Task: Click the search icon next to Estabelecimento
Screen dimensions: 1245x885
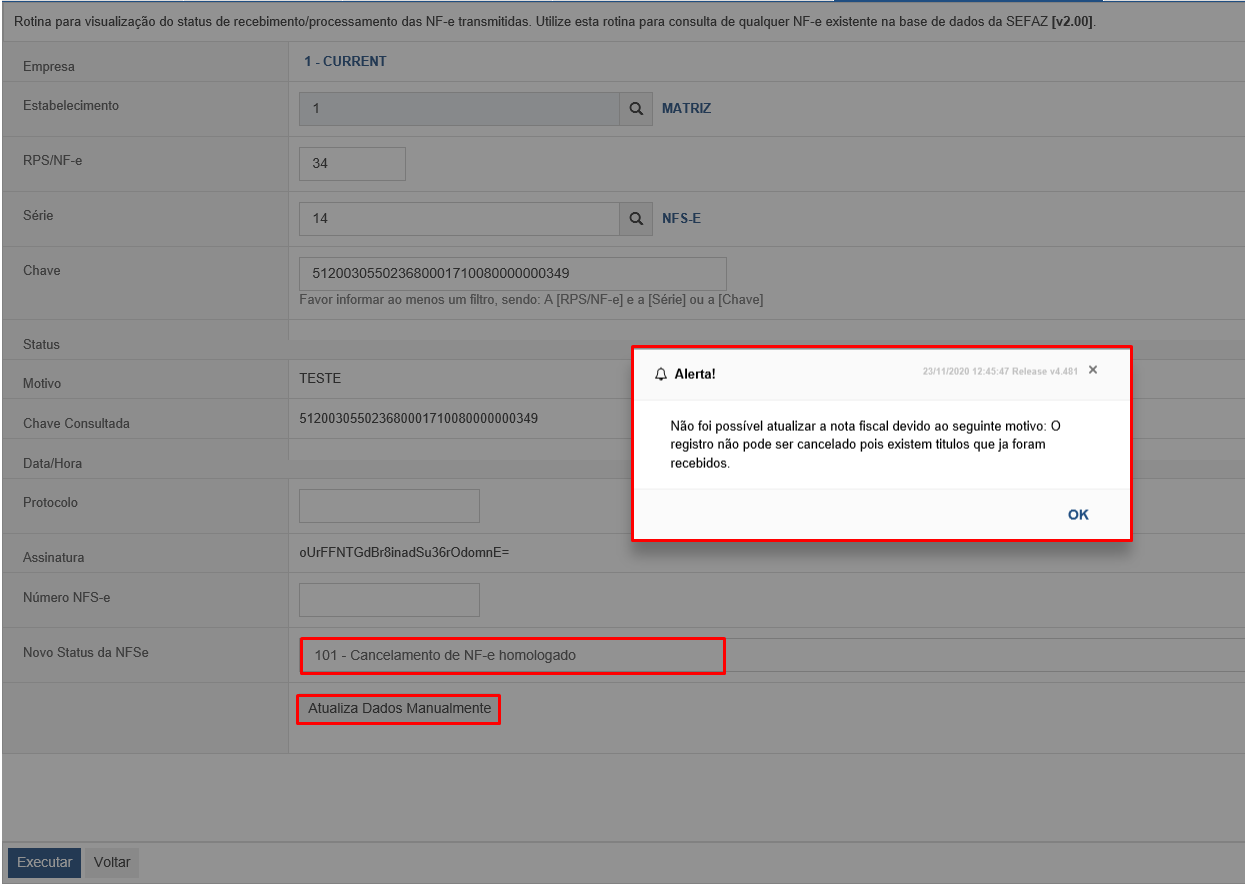Action: (x=636, y=109)
